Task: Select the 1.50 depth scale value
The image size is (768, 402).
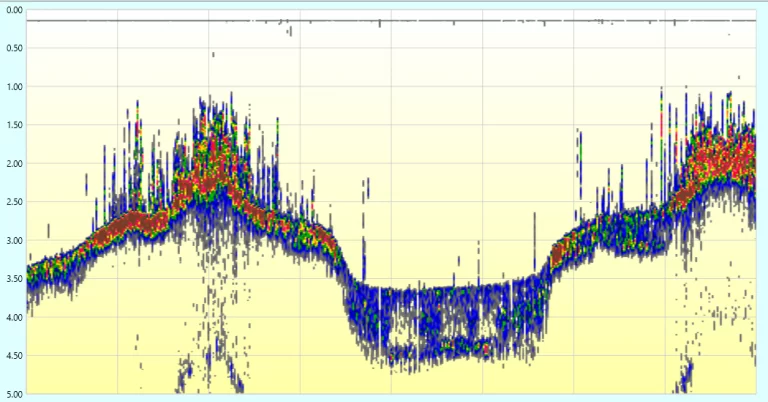Action: (x=15, y=125)
